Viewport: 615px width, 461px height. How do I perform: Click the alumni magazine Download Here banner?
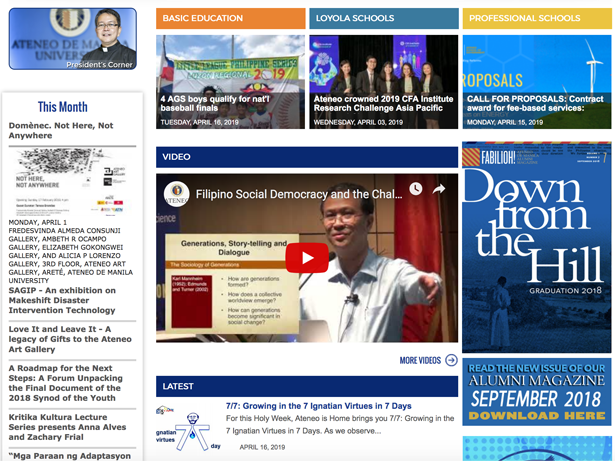tap(537, 392)
